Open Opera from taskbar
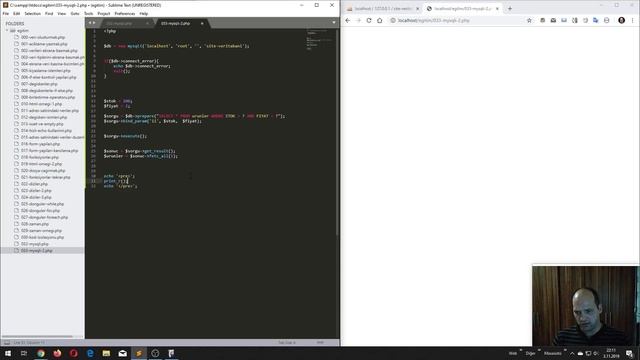 coord(73,353)
